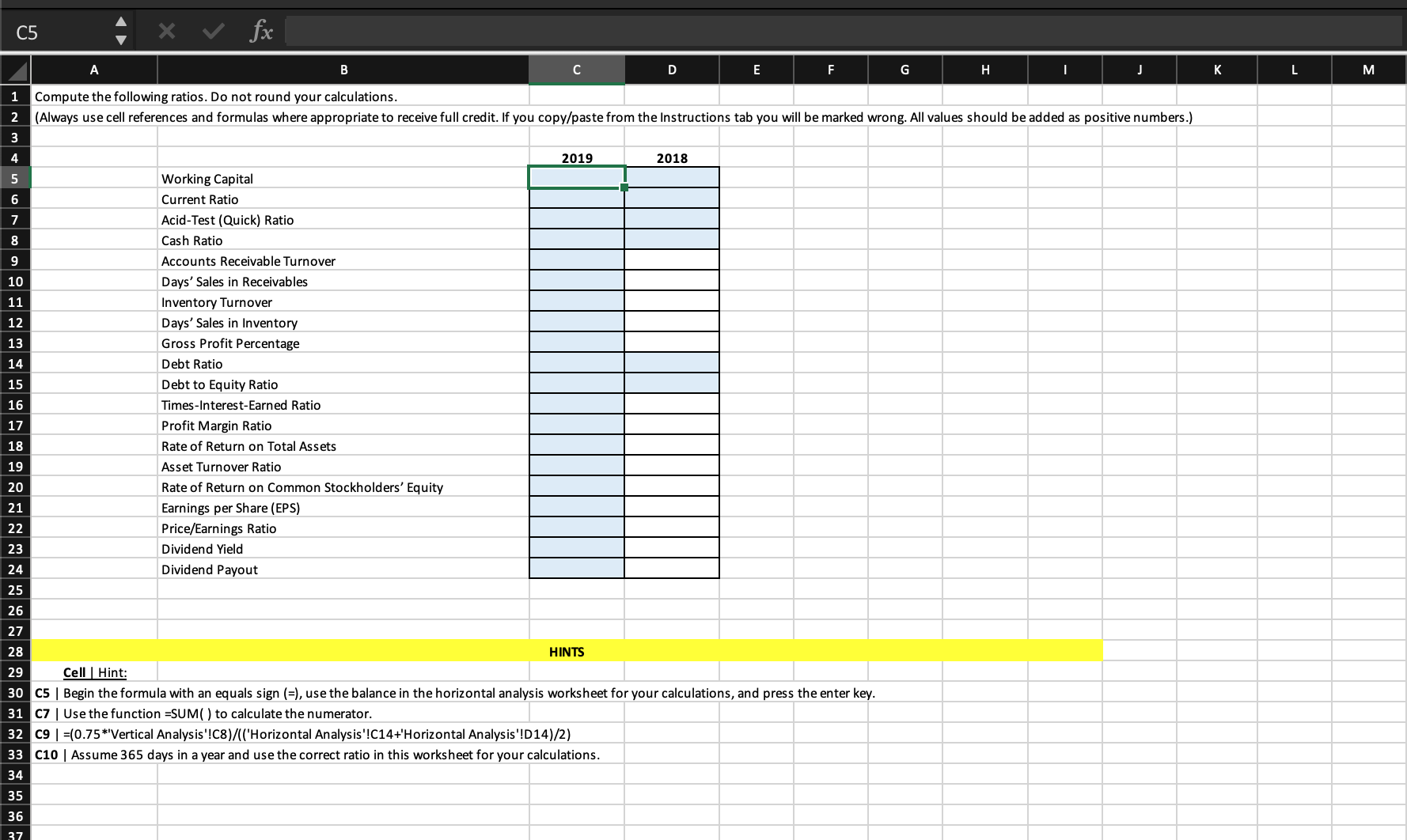Click the formula bar input field

[844, 32]
